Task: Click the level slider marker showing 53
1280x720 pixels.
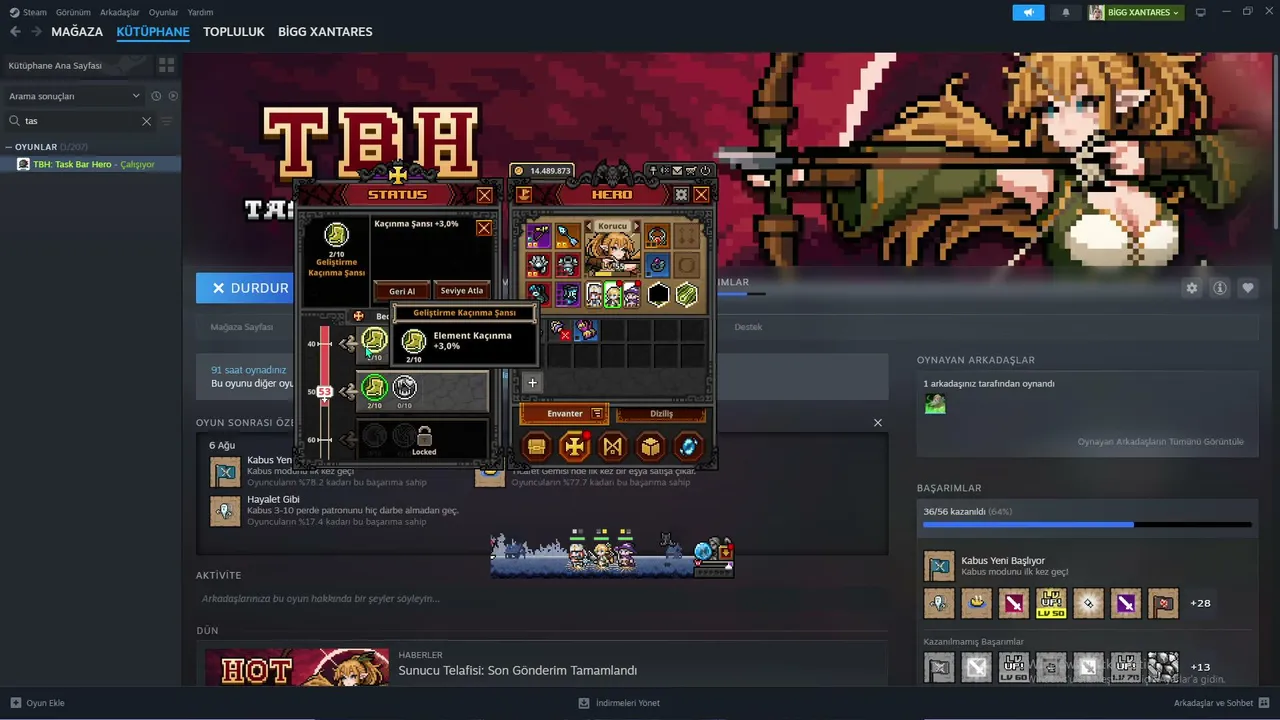Action: [324, 392]
